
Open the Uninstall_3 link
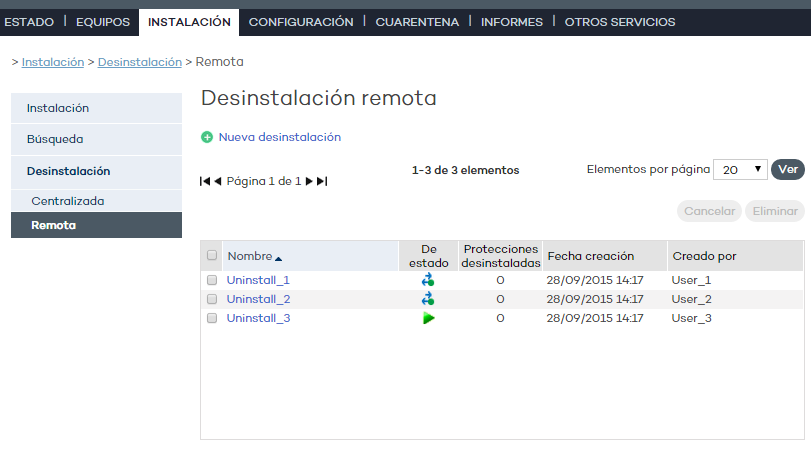click(259, 318)
